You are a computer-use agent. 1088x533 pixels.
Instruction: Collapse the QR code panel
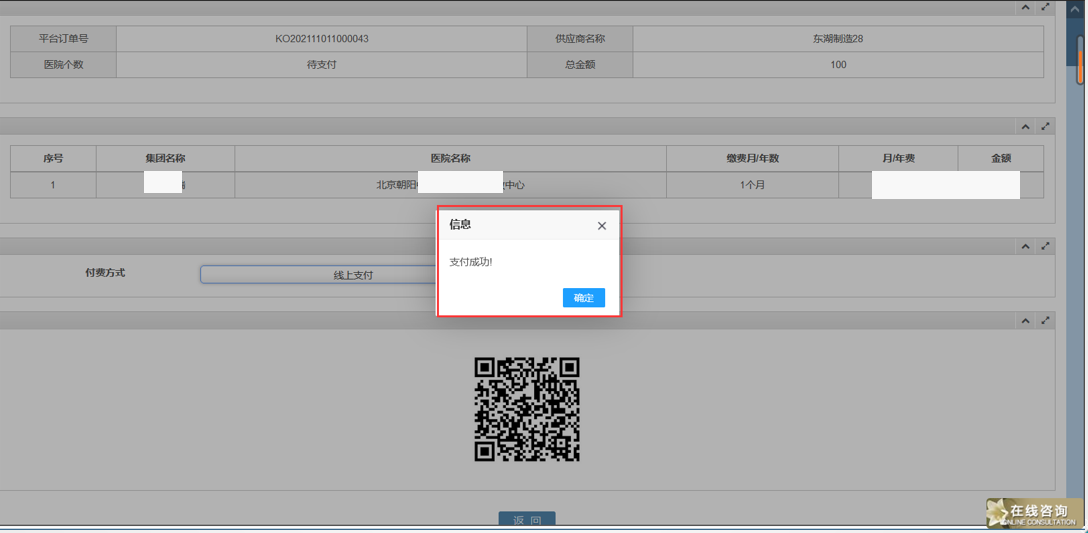tap(1025, 321)
